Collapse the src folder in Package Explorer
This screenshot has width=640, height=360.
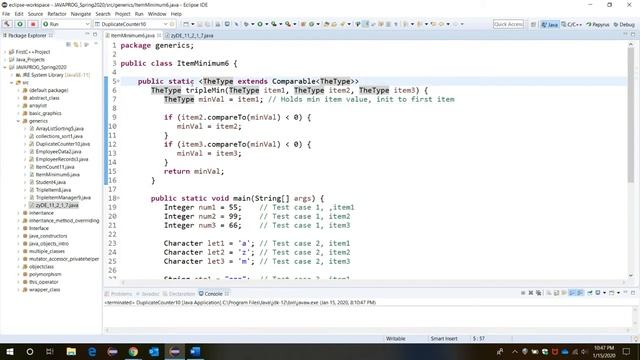[11, 82]
